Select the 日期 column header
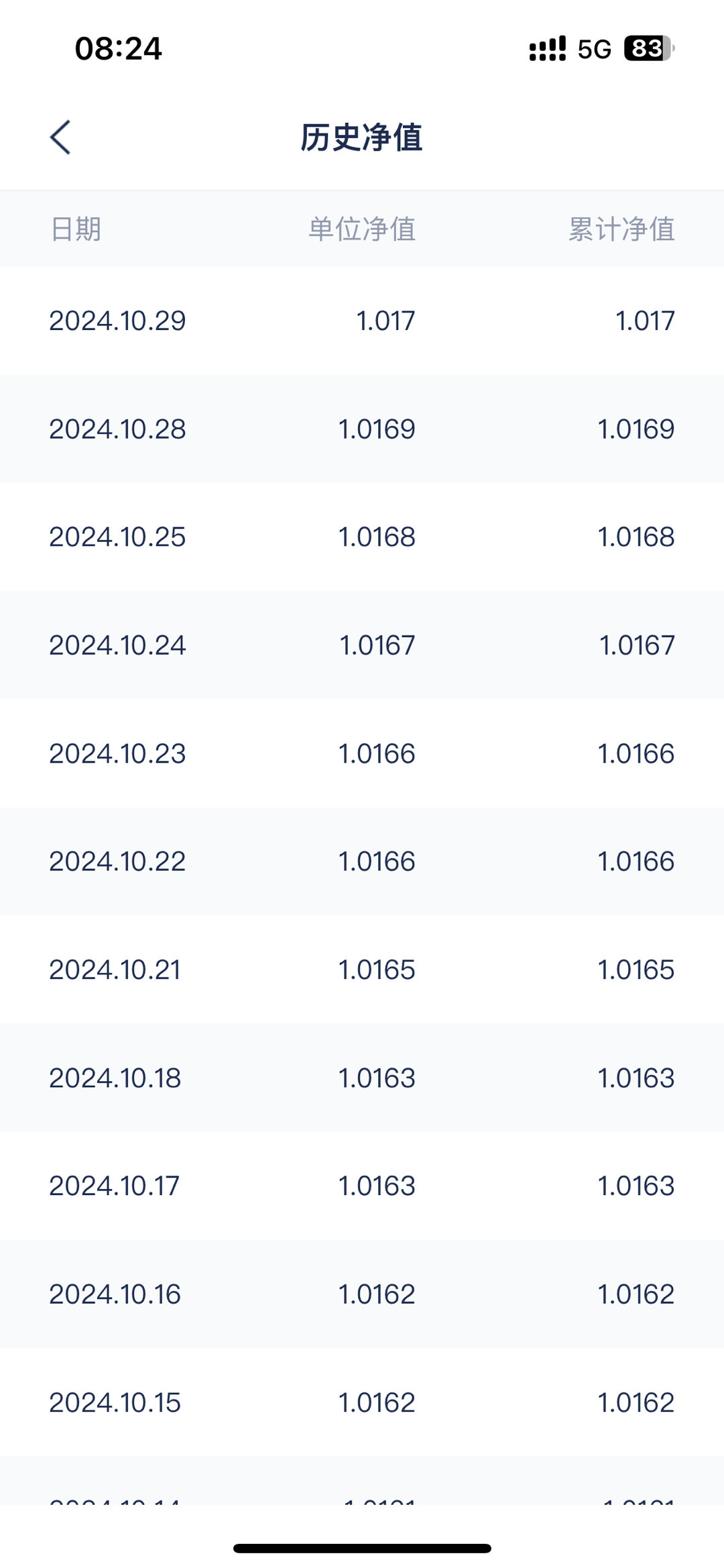 click(76, 229)
